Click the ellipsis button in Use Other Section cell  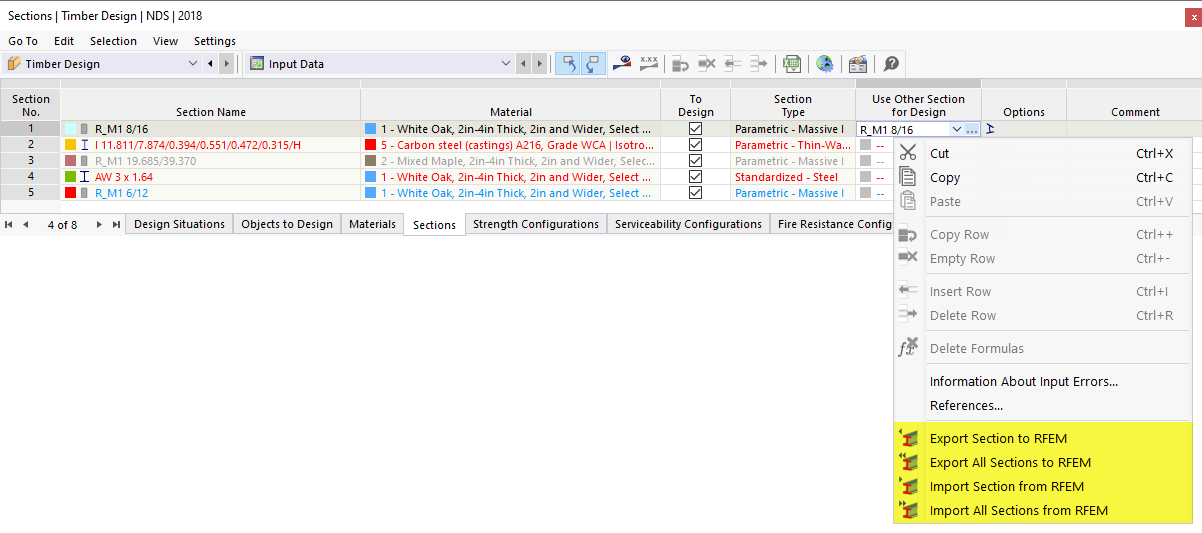972,130
